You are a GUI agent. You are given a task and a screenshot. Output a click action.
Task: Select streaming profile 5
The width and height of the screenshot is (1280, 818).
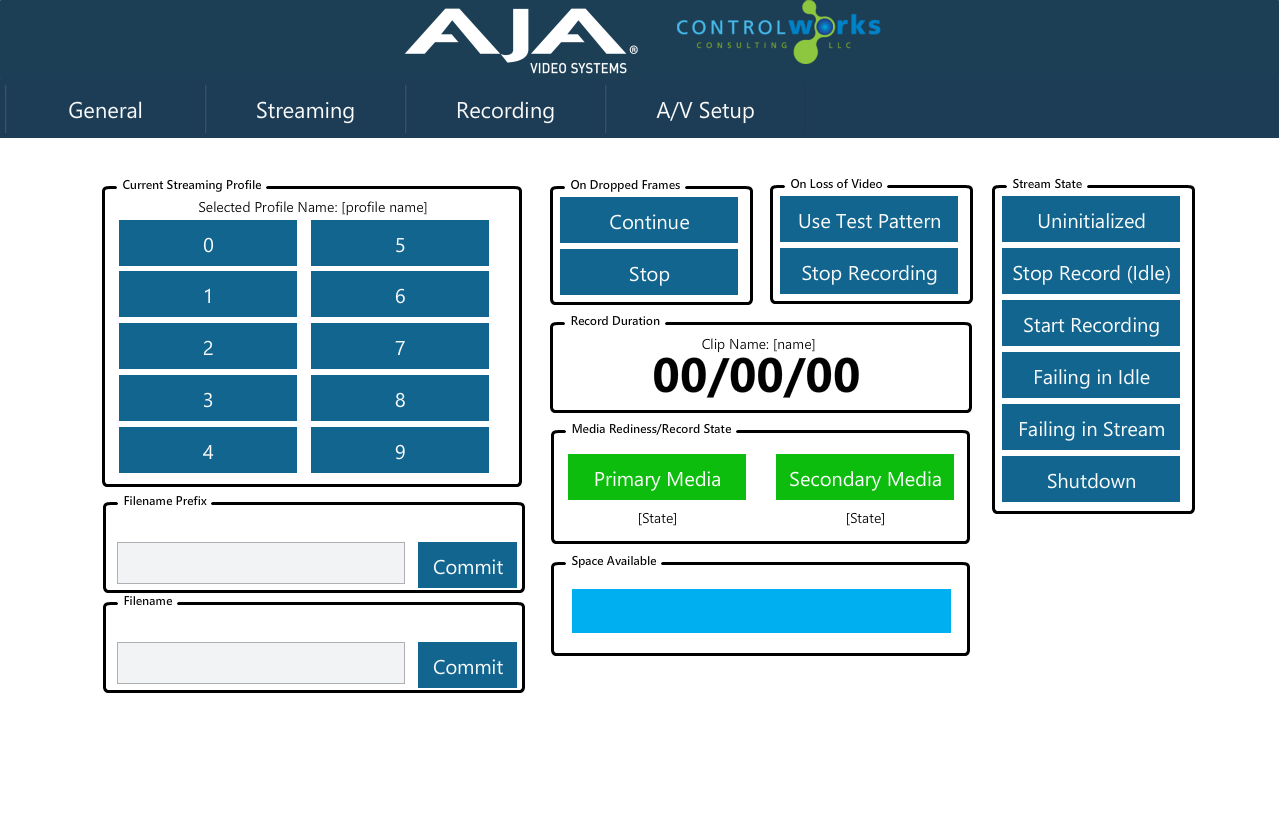click(400, 243)
